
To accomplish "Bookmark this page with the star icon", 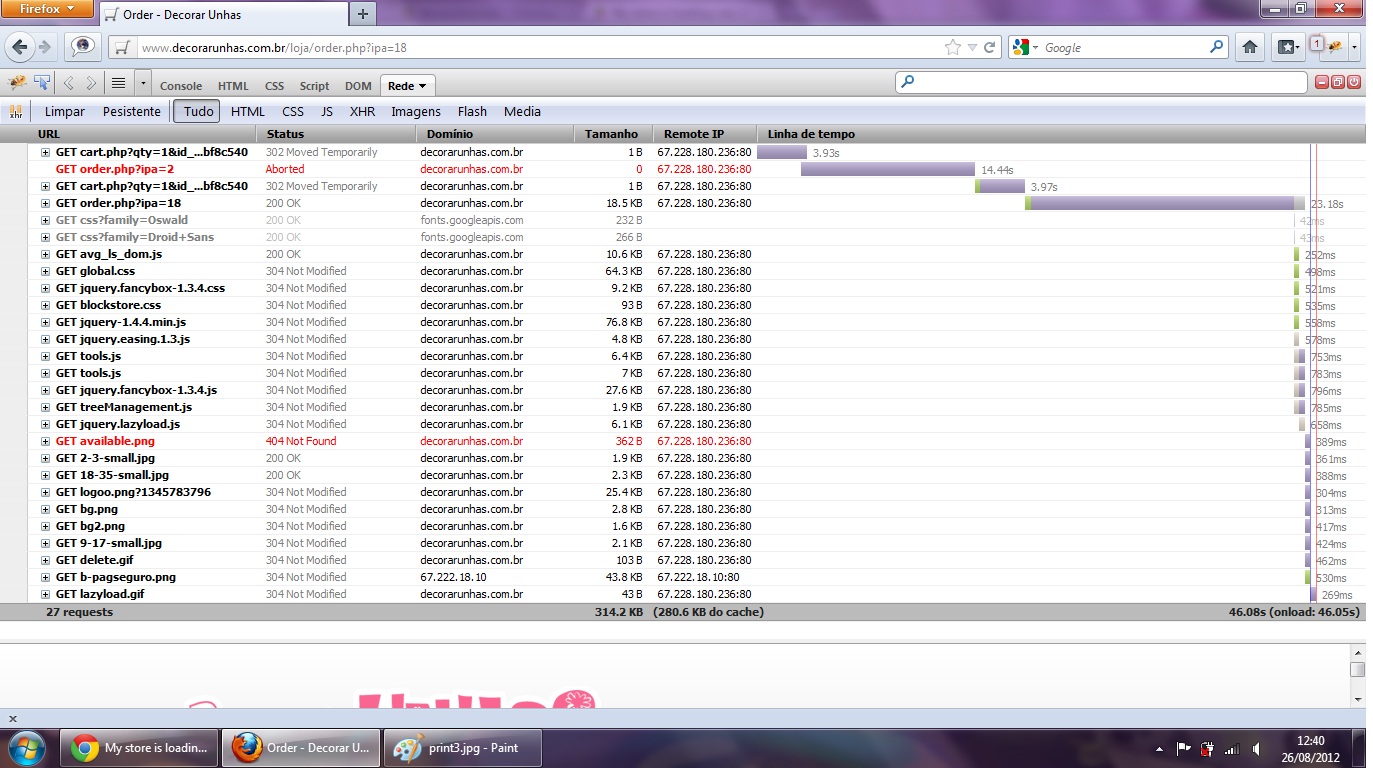I will tap(953, 47).
